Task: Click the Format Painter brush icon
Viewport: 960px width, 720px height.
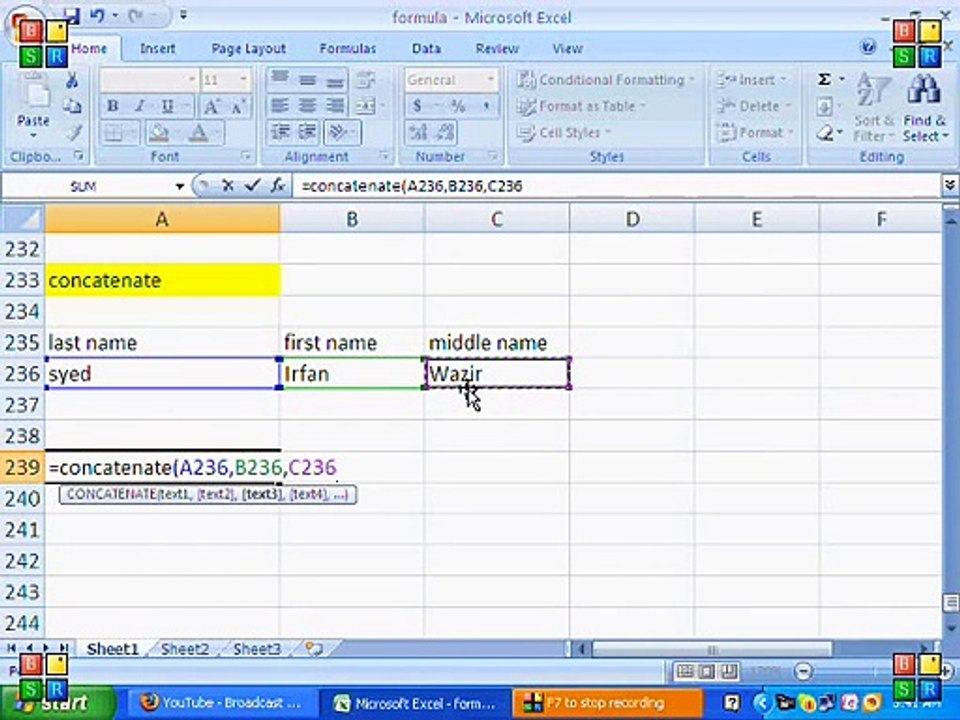Action: 73,132
